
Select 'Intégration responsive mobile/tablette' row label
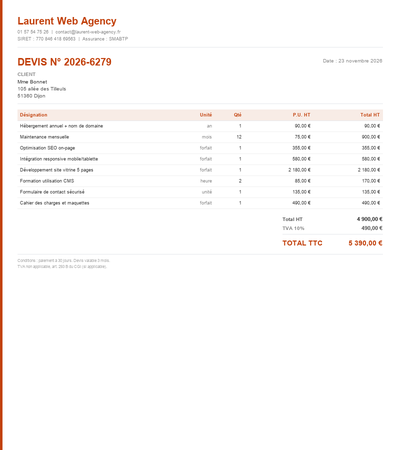(x=59, y=159)
